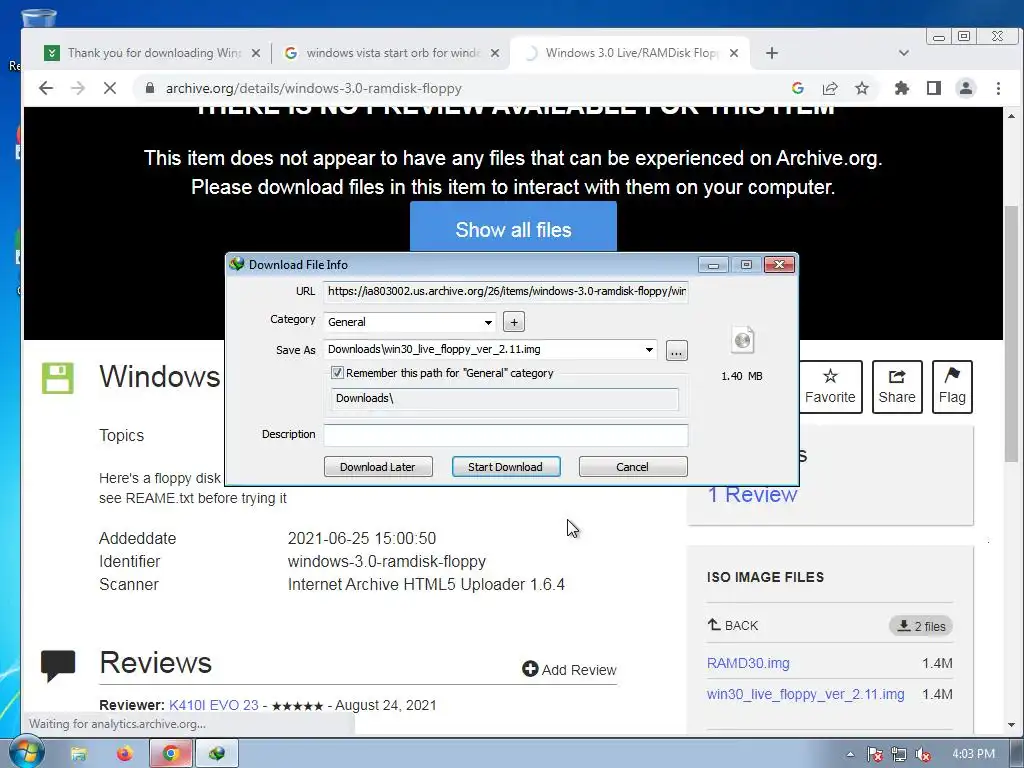The width and height of the screenshot is (1024, 768).
Task: Open win30_live_floppy_ver_2.11.img link
Action: pos(805,694)
